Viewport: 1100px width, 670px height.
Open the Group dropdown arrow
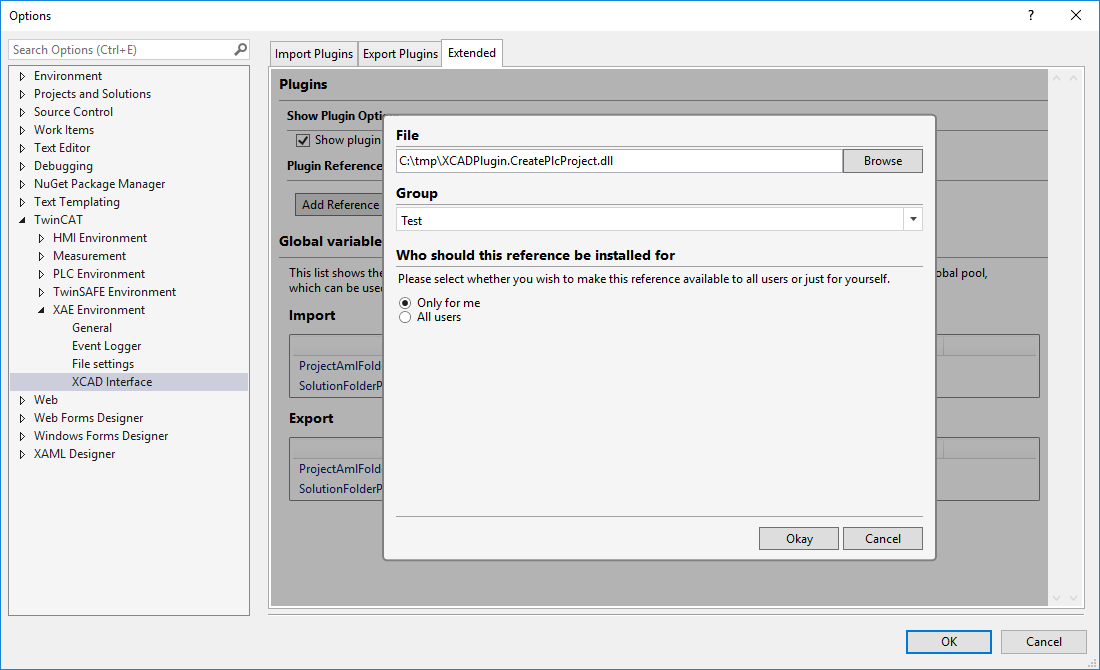913,220
